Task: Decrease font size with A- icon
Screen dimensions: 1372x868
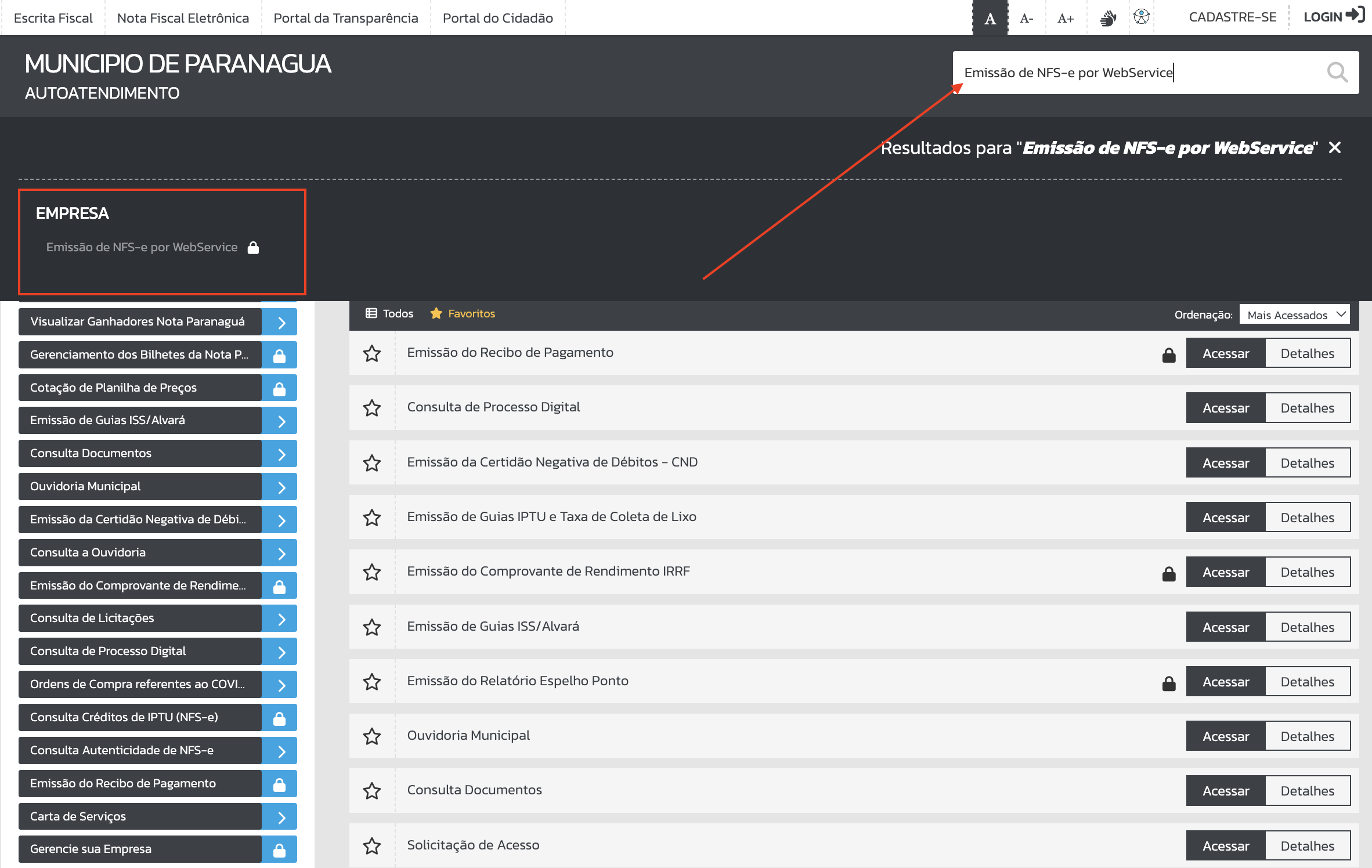Action: point(1026,19)
